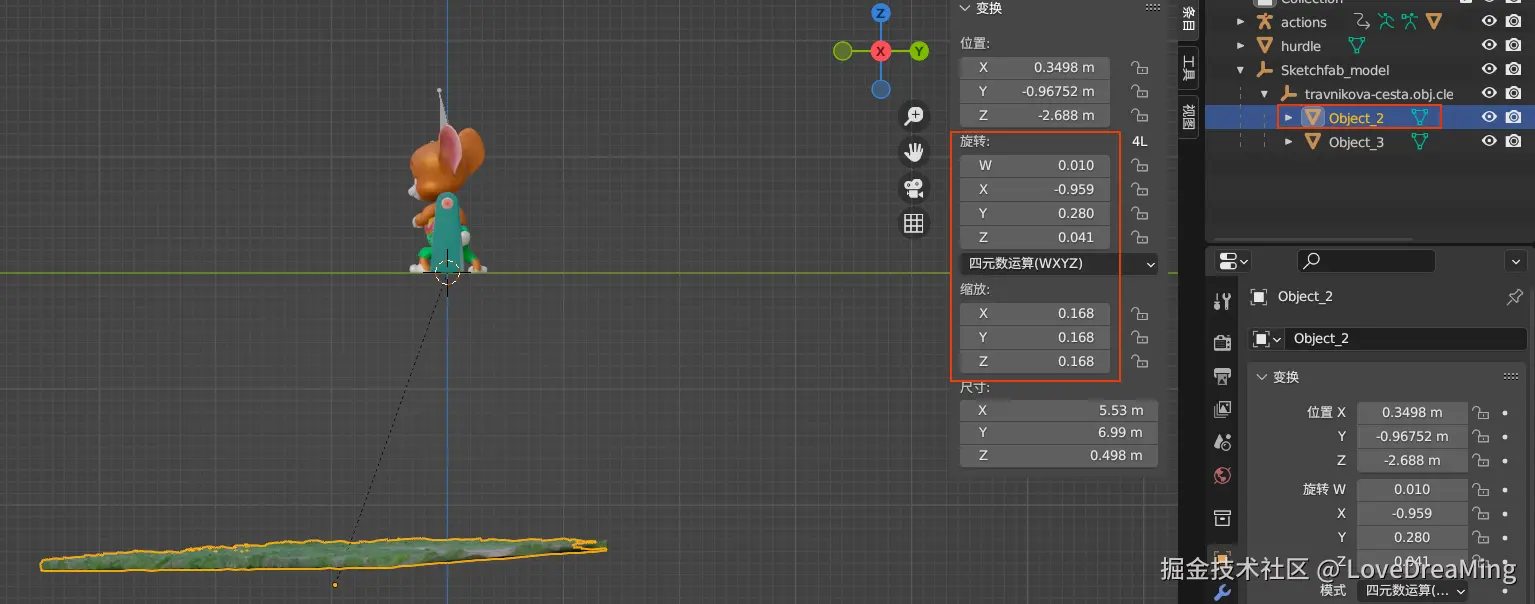This screenshot has height=604, width=1535.
Task: Open the Scene properties icon
Action: click(x=1222, y=442)
